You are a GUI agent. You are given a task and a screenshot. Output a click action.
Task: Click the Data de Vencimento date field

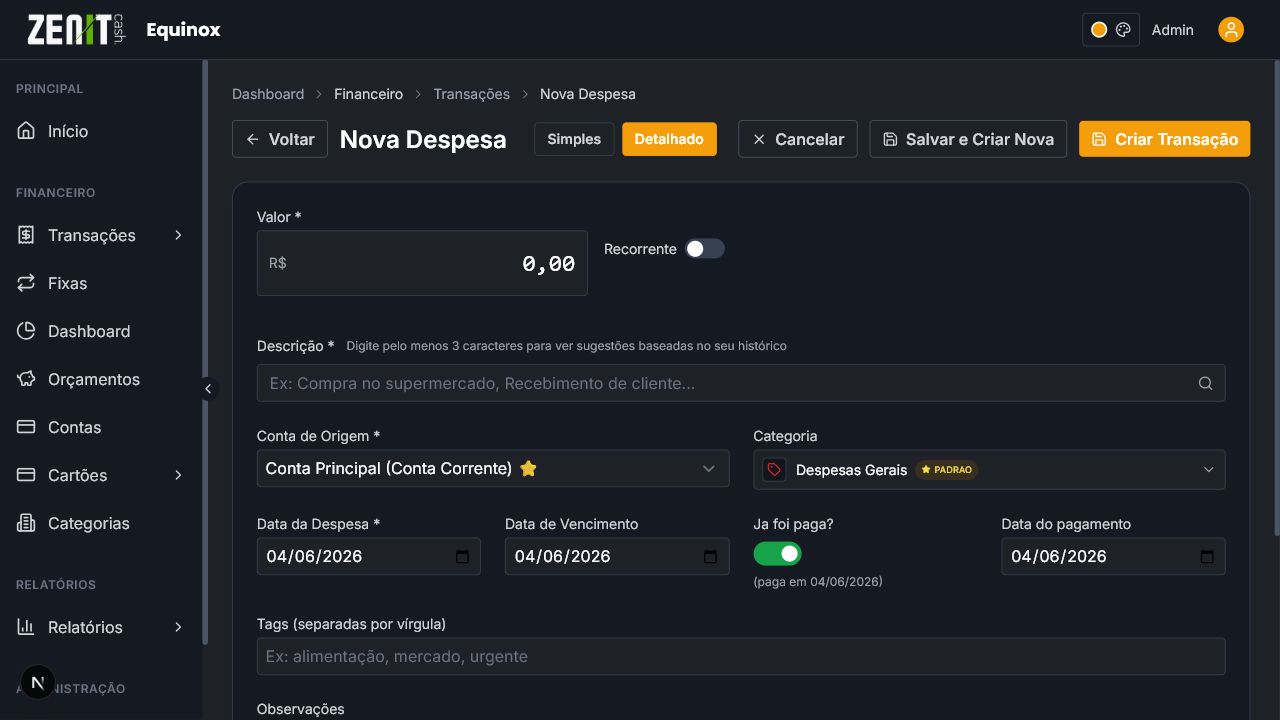coord(617,557)
